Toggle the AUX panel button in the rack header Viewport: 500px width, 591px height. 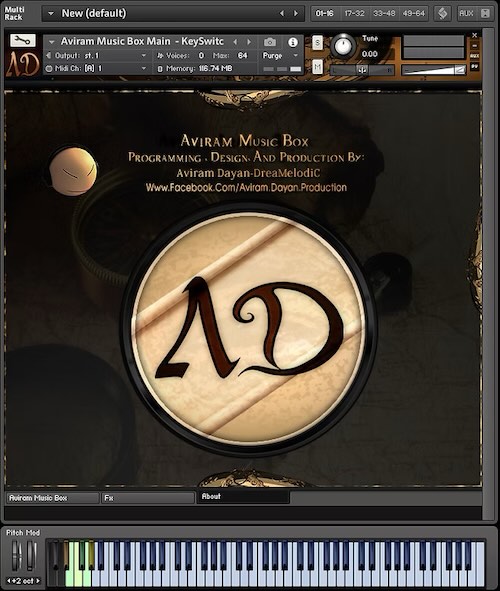(x=466, y=14)
